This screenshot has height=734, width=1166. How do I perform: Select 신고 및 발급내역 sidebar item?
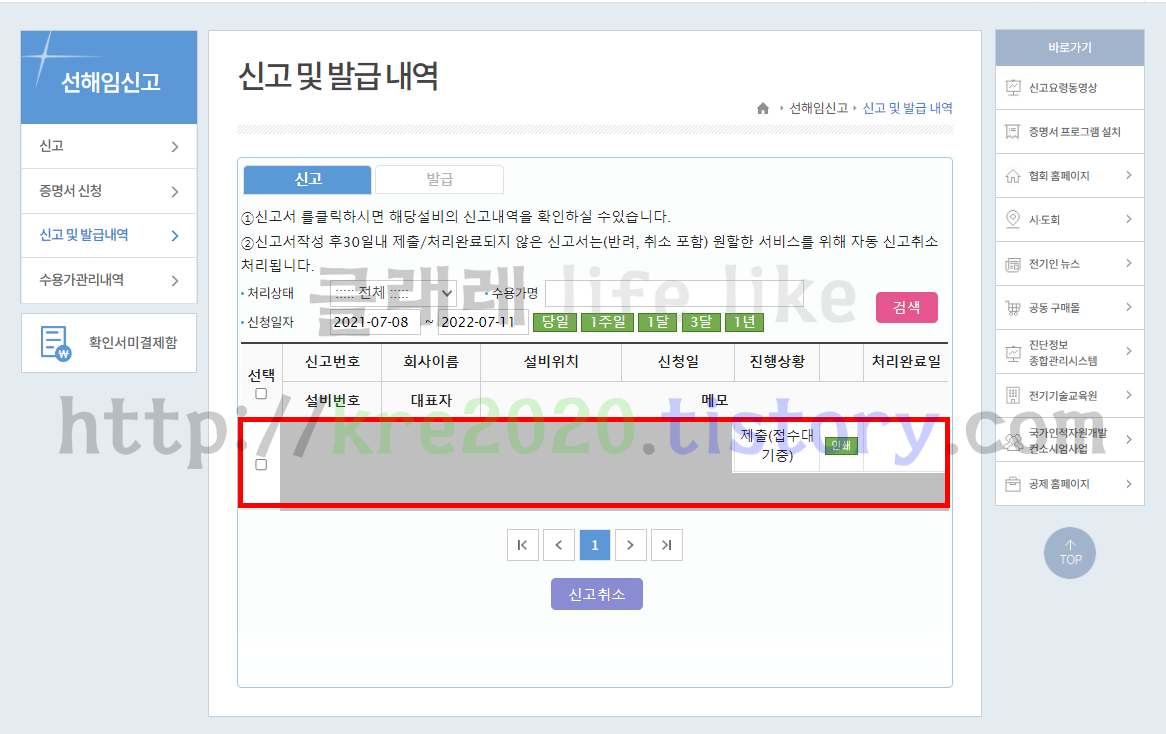(109, 236)
